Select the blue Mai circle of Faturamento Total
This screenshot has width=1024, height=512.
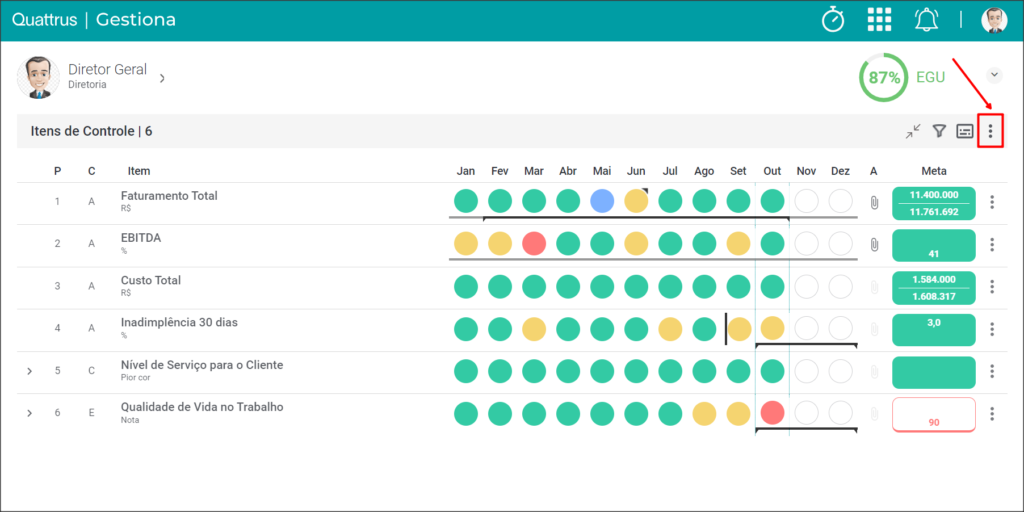tap(602, 201)
